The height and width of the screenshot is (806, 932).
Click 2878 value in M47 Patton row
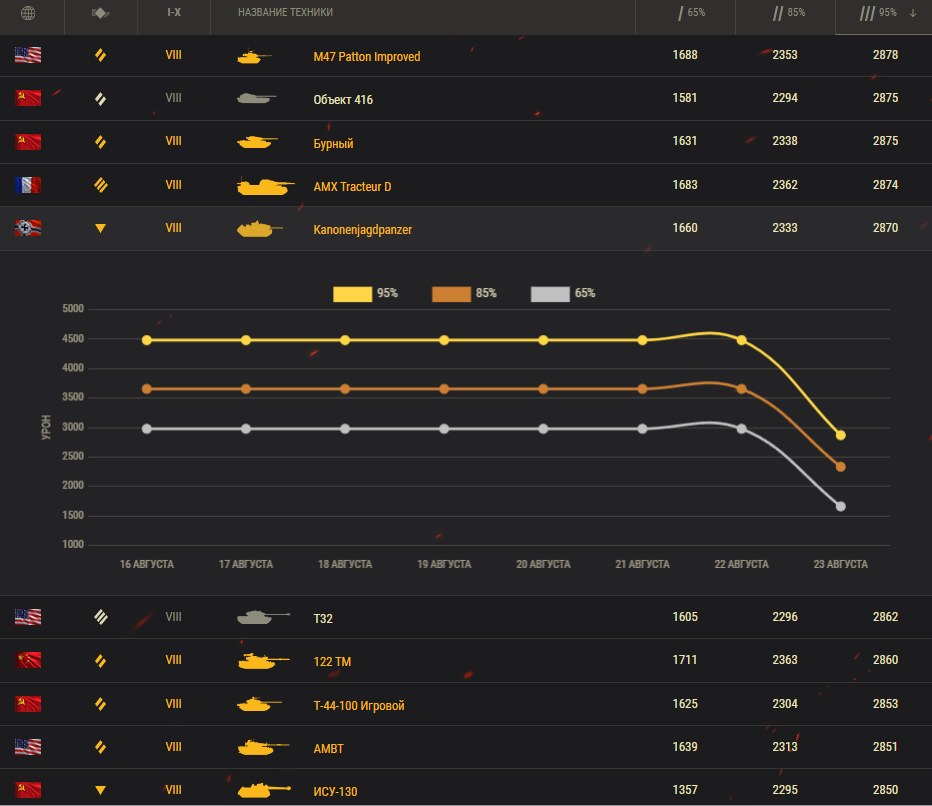885,55
